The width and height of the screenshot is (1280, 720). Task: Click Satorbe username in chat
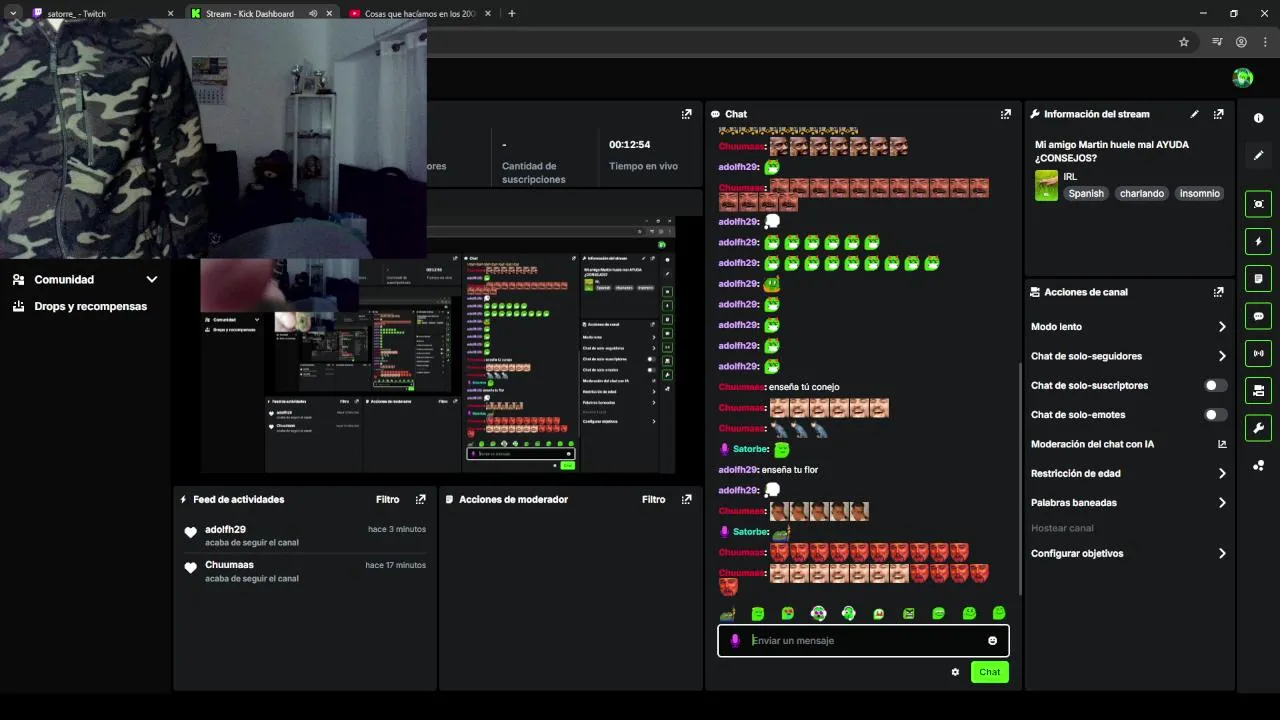click(750, 449)
